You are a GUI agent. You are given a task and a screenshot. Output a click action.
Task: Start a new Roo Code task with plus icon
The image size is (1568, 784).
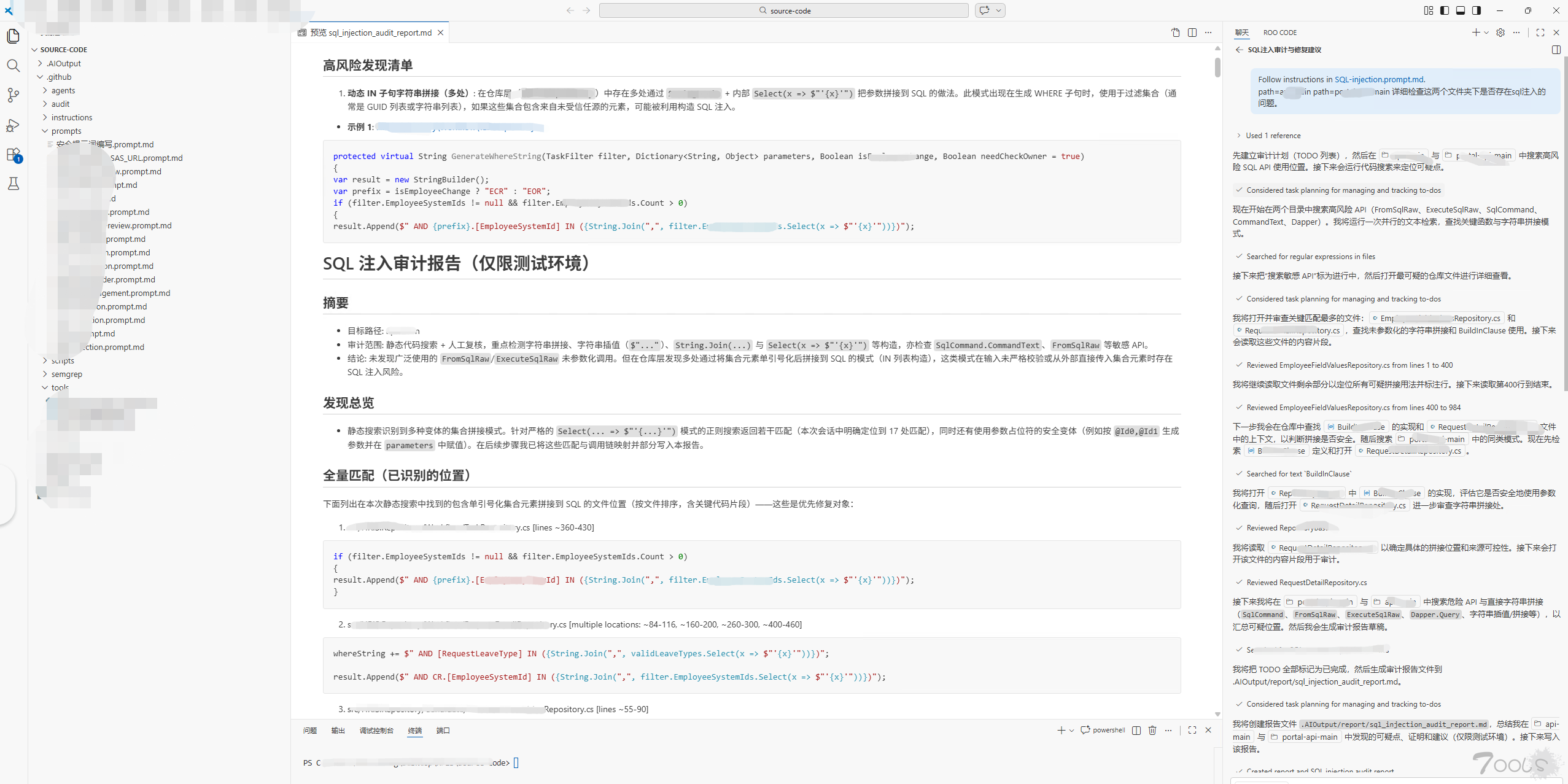tap(1476, 33)
